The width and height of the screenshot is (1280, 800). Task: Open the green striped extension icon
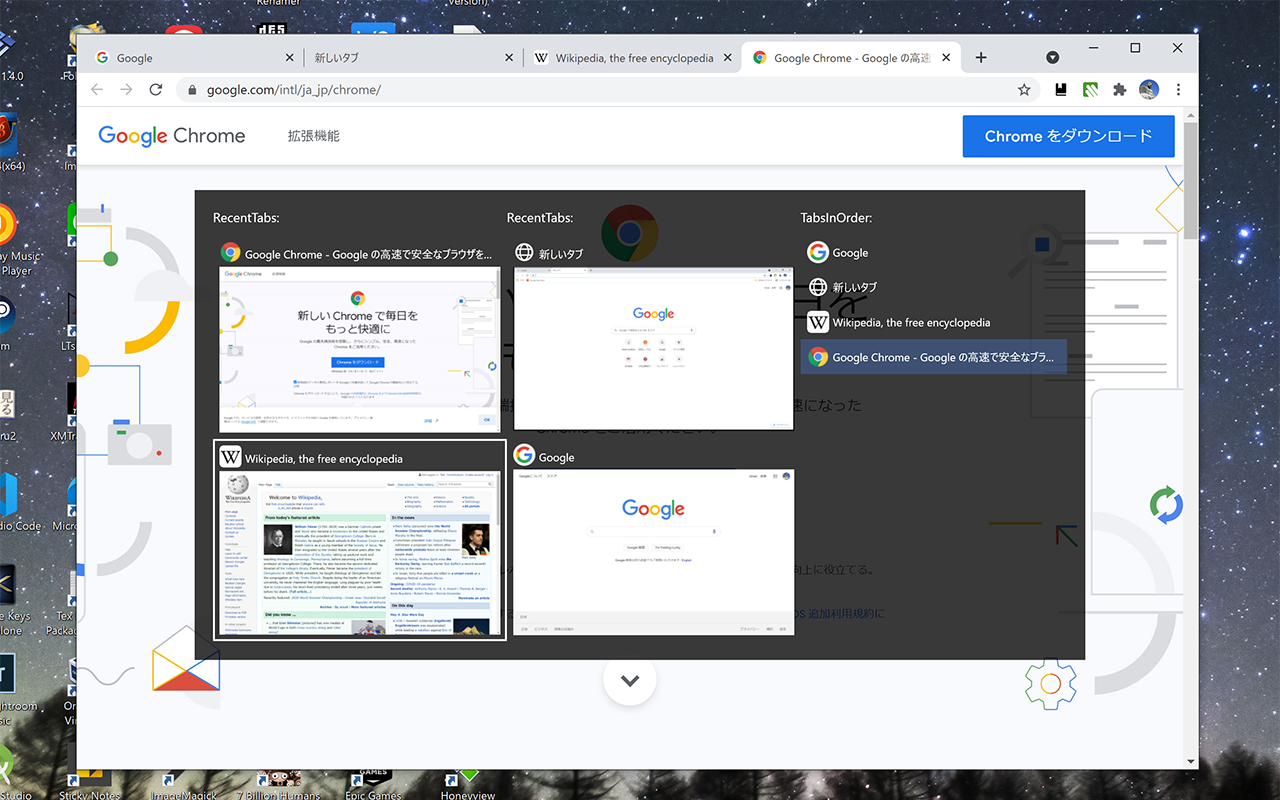point(1091,90)
